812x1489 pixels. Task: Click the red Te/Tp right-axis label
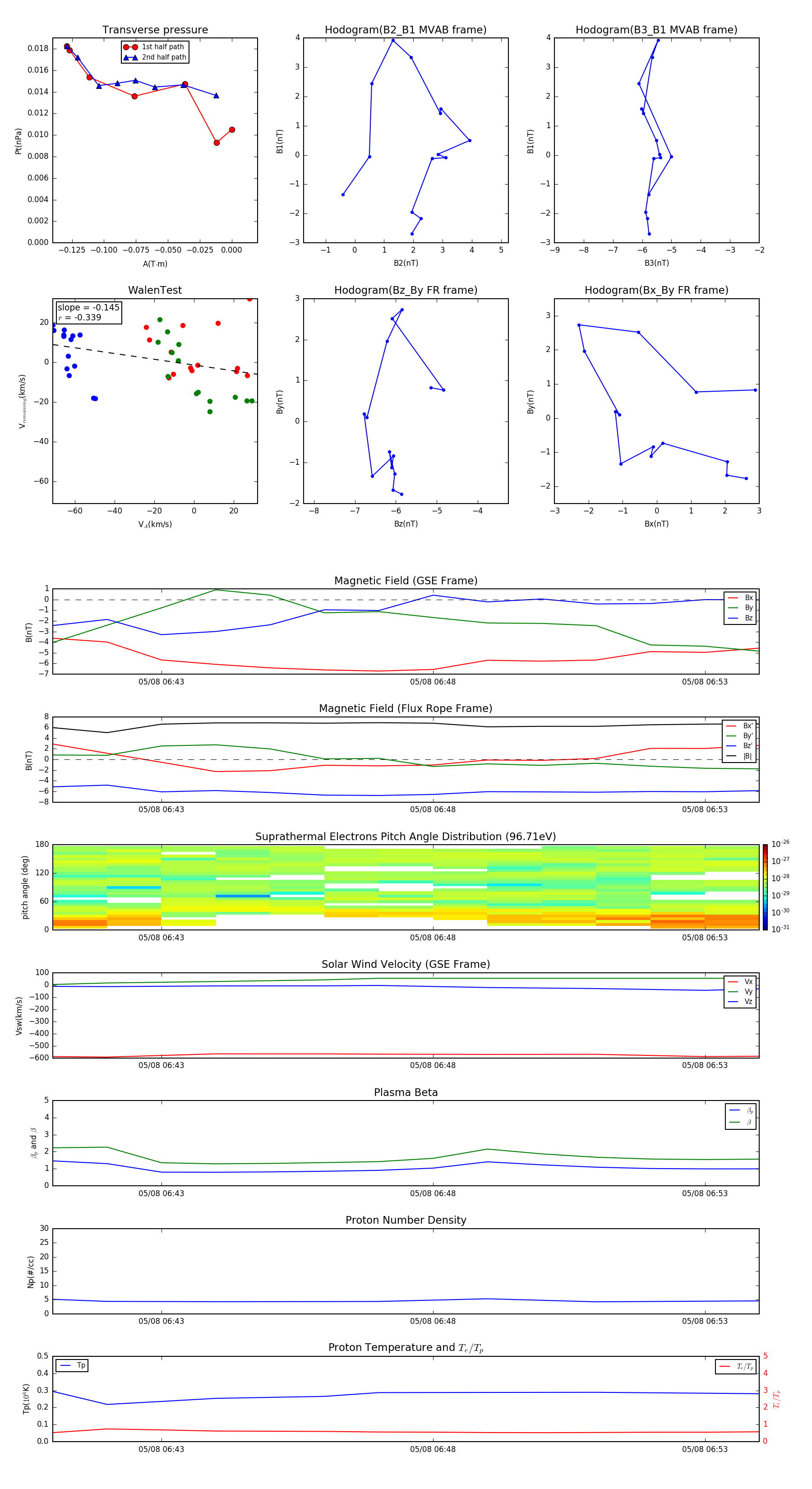[776, 1399]
